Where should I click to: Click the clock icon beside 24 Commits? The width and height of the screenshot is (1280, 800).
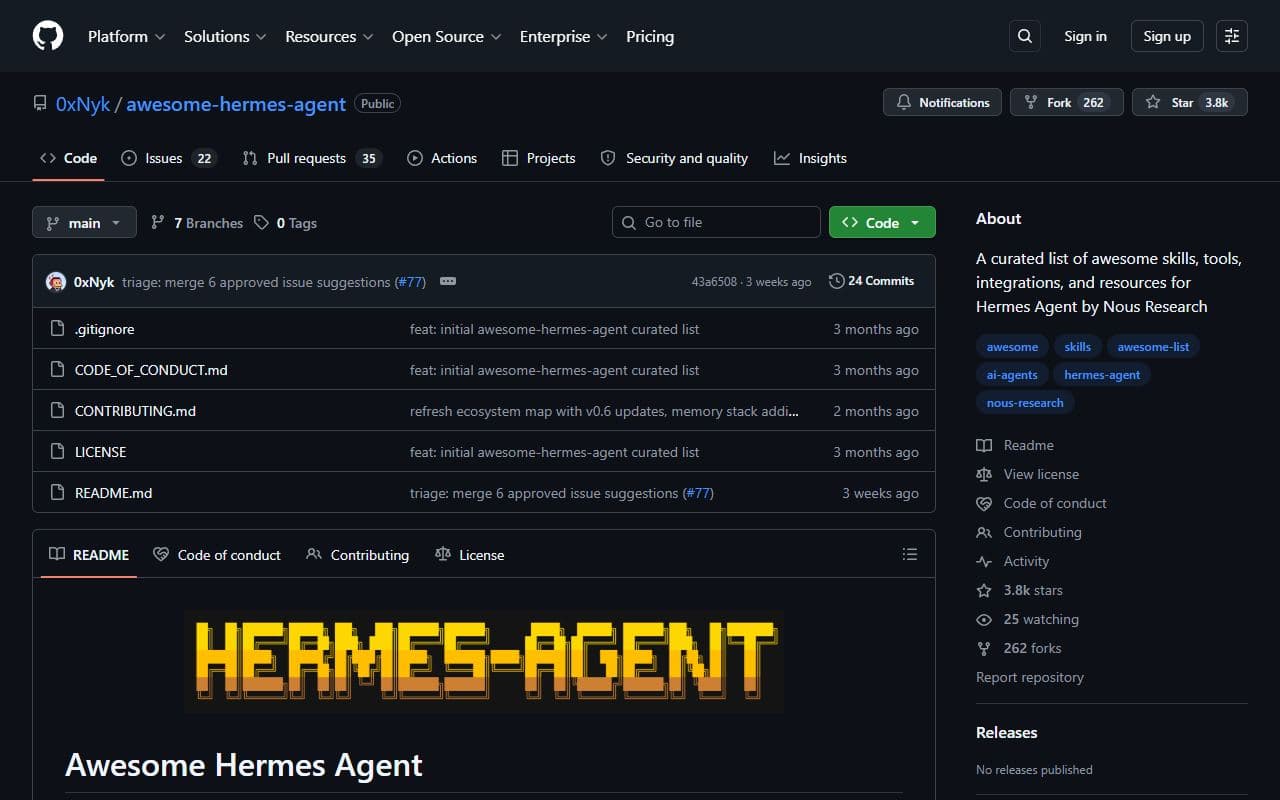pos(837,281)
